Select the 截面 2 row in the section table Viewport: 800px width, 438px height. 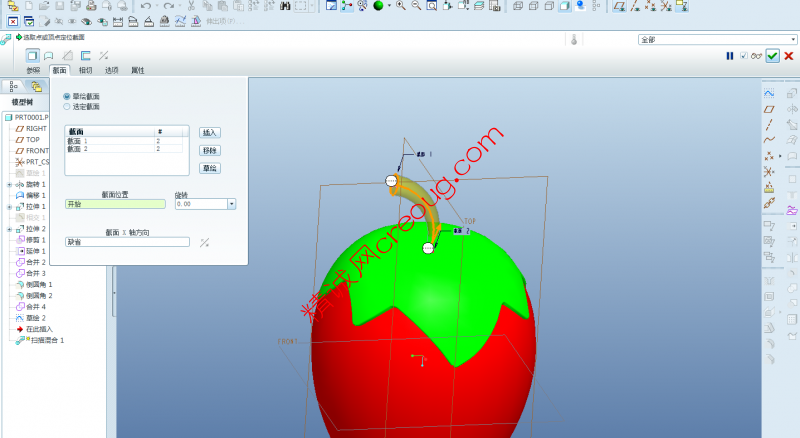click(x=124, y=149)
